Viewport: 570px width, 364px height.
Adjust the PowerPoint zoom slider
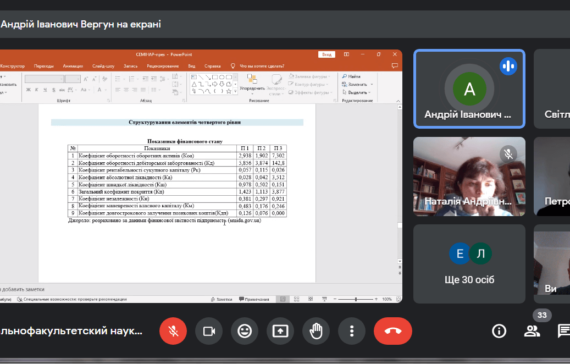[356, 299]
